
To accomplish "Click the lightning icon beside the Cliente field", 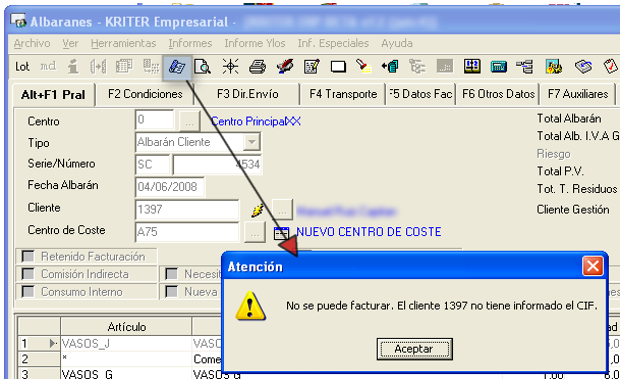I will pos(257,210).
